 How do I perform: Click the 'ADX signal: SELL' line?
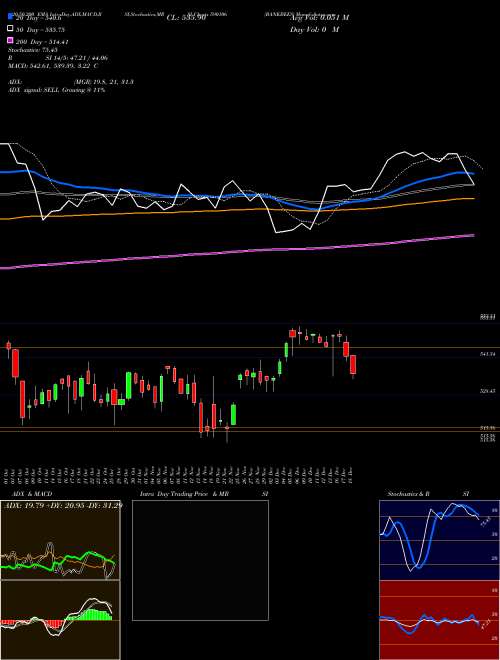click(56, 90)
